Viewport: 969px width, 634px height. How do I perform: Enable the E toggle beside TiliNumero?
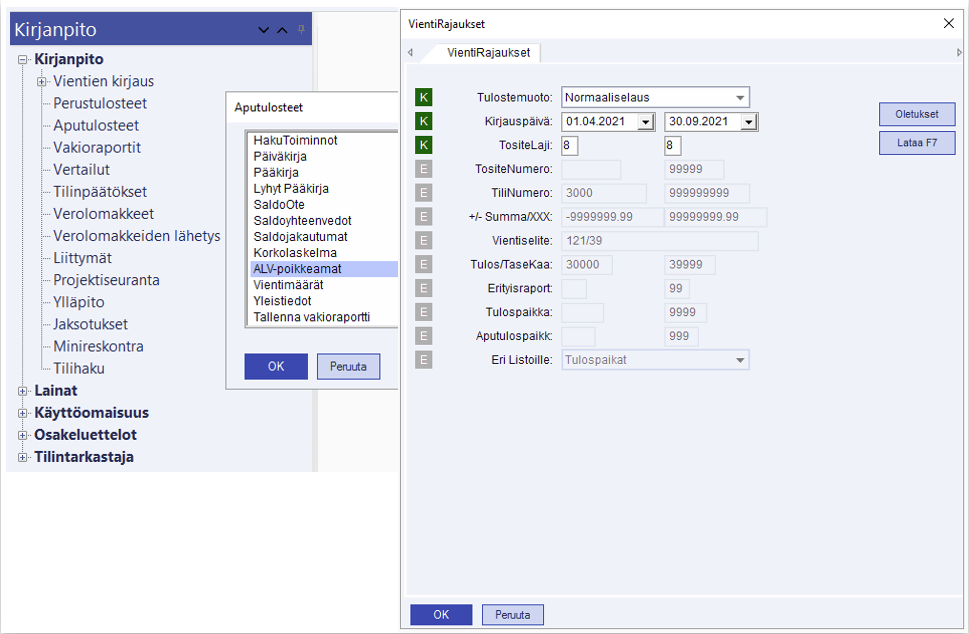click(x=424, y=193)
